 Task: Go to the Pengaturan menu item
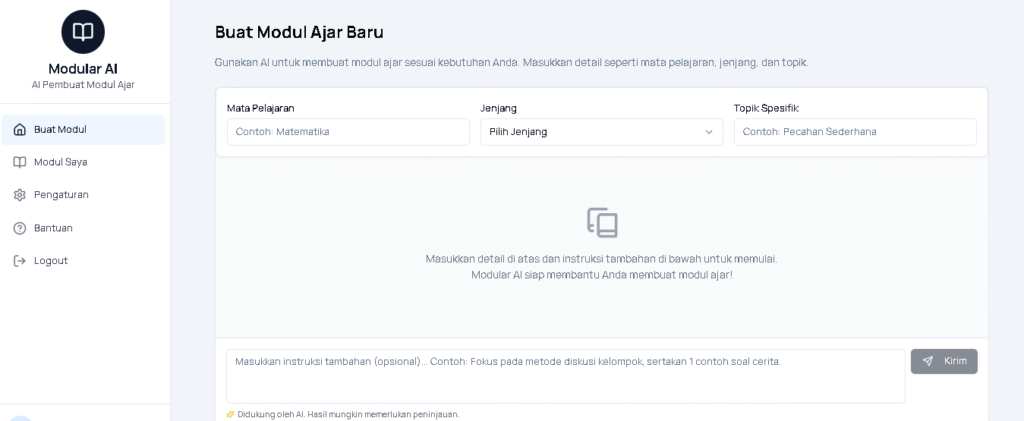tap(61, 195)
